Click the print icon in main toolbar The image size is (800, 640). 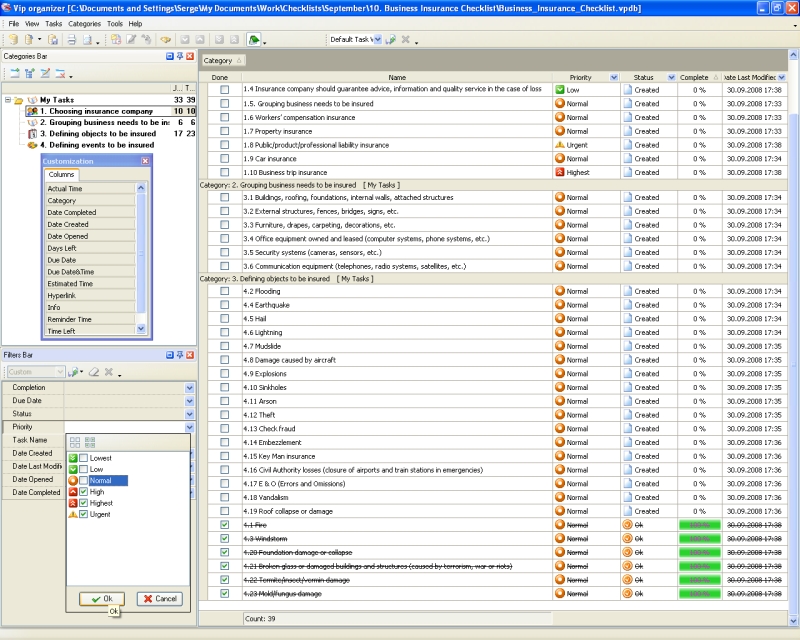pos(70,40)
